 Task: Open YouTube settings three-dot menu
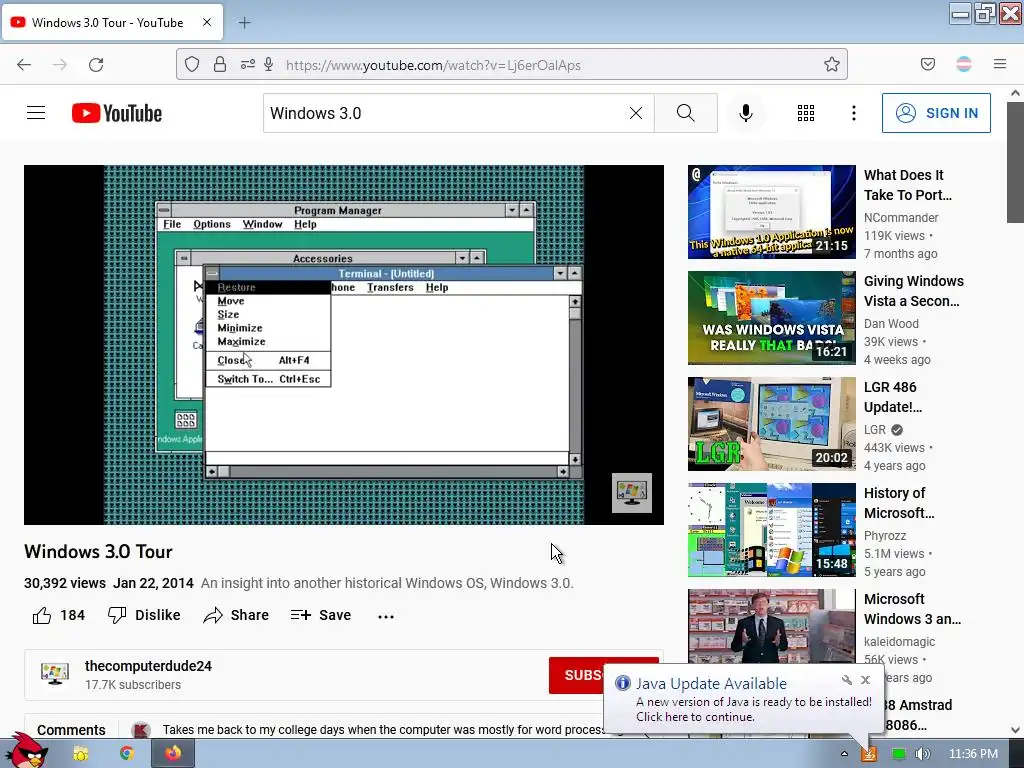[x=854, y=113]
